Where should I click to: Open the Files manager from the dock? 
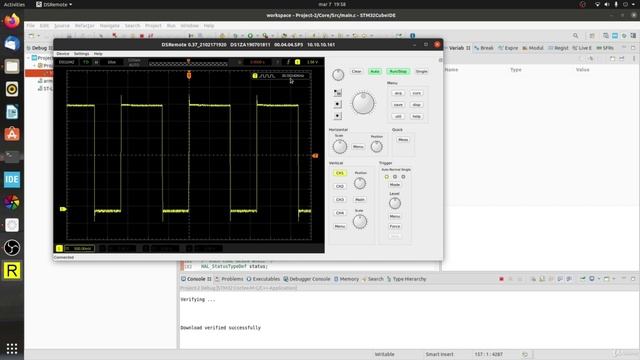12,66
